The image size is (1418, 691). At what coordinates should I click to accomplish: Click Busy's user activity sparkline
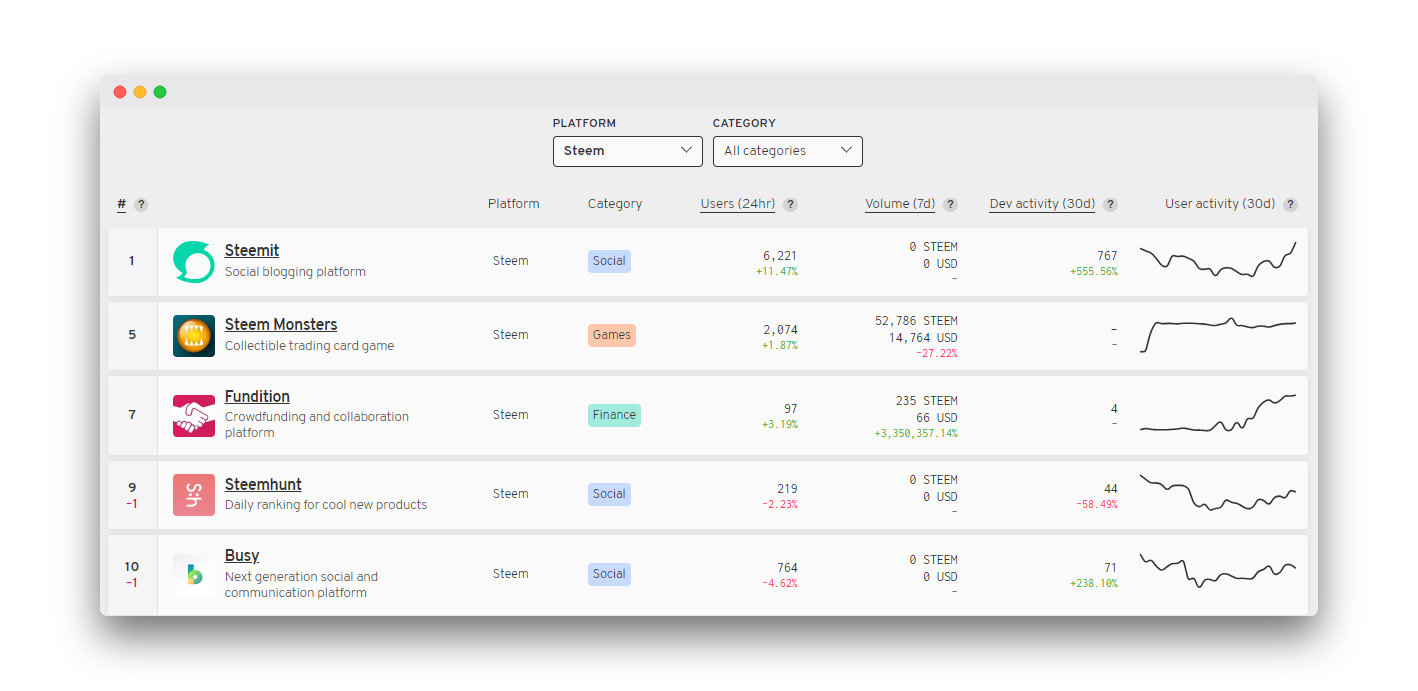(1218, 571)
